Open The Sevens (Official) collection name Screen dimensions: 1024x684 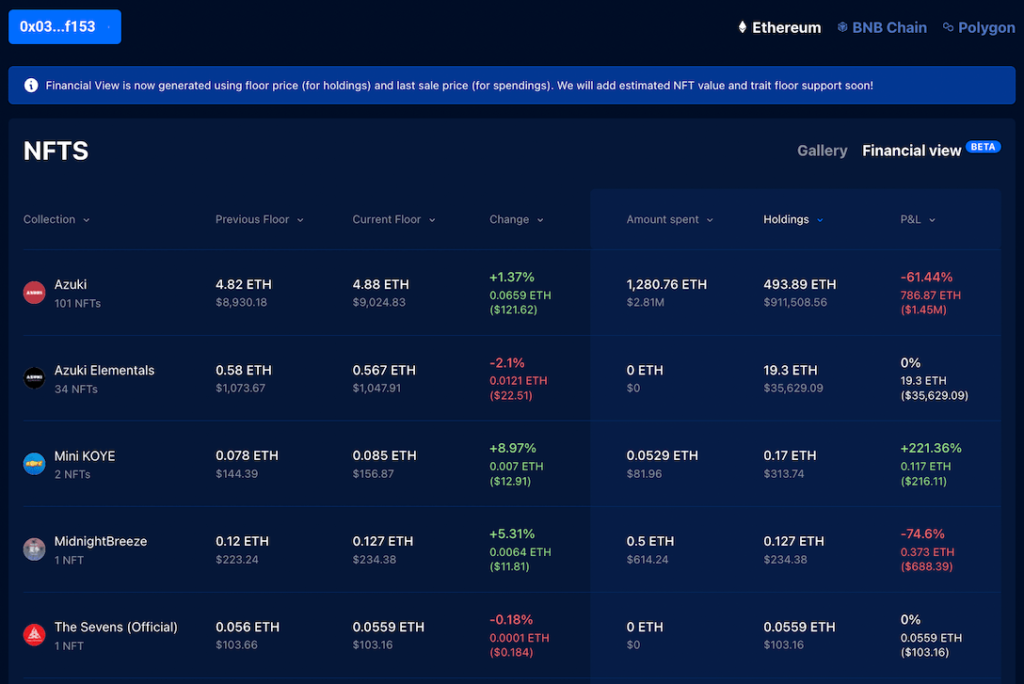[116, 627]
